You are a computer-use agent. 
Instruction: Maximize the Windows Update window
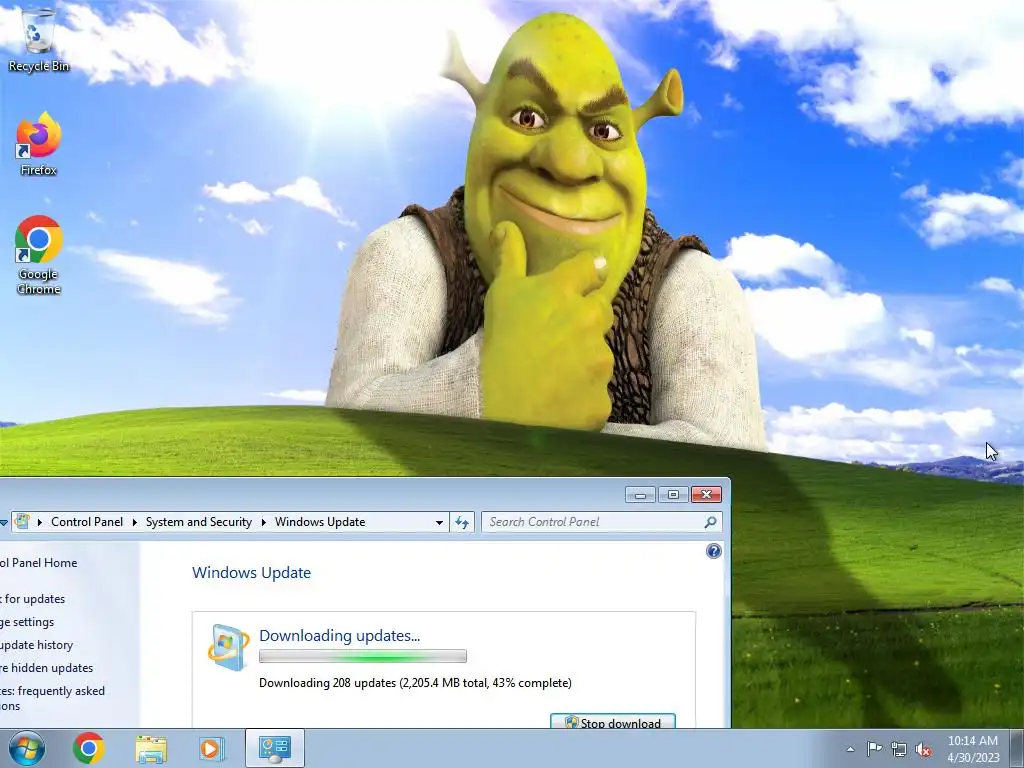point(673,495)
